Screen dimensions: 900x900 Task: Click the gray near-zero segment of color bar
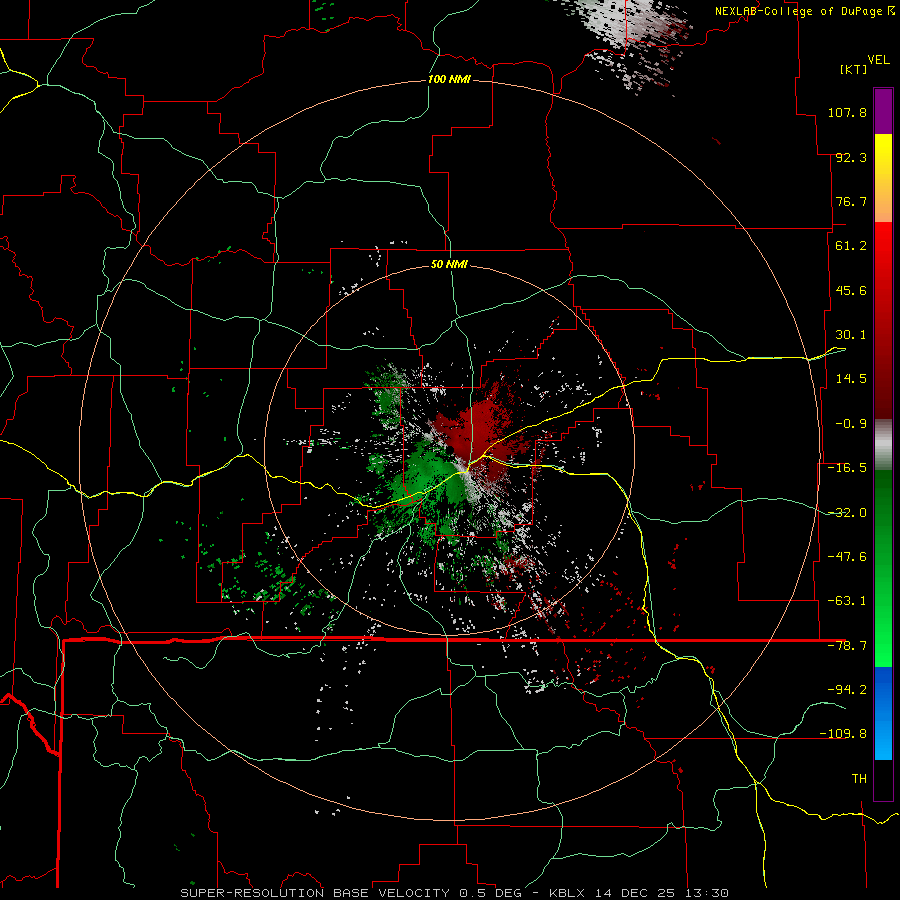883,445
